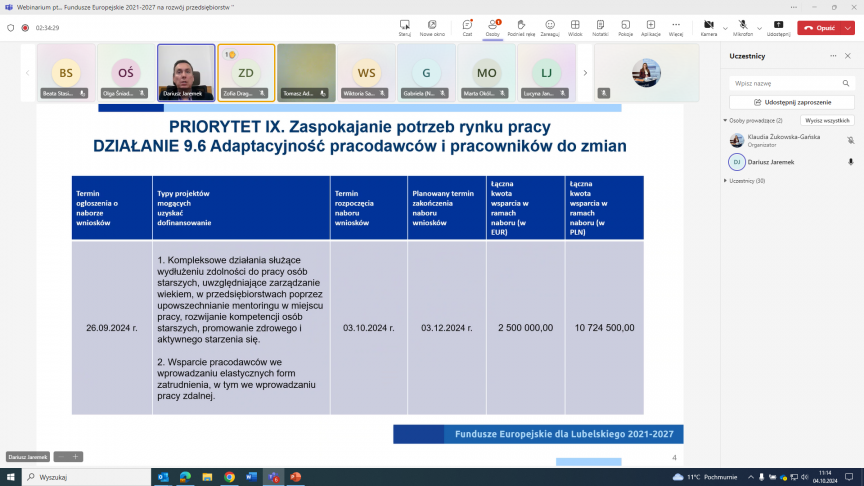Expand the Kamera options arrow
Viewport: 864px width, 486px height.
725,28
